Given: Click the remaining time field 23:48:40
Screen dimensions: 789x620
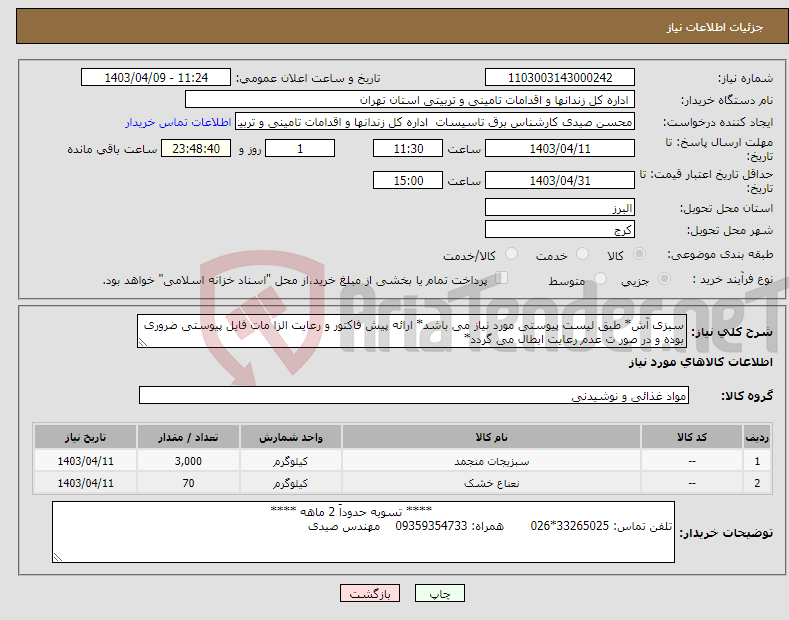Looking at the screenshot, I should pyautogui.click(x=196, y=148).
